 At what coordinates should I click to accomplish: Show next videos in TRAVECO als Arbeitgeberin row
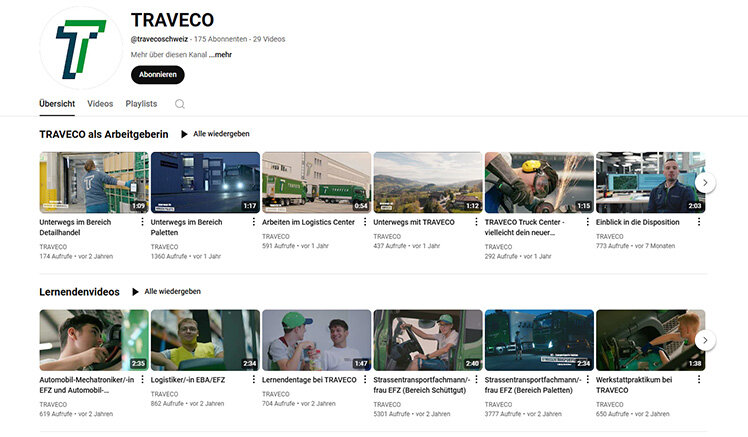705,183
